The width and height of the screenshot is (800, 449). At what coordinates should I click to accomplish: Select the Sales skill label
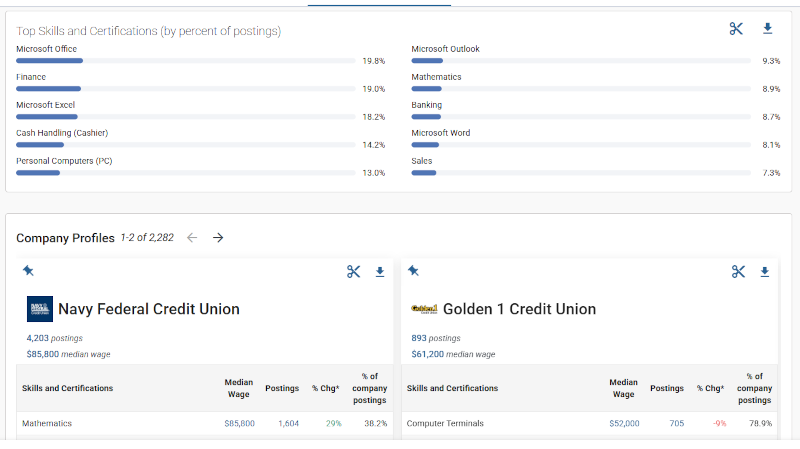(x=421, y=161)
